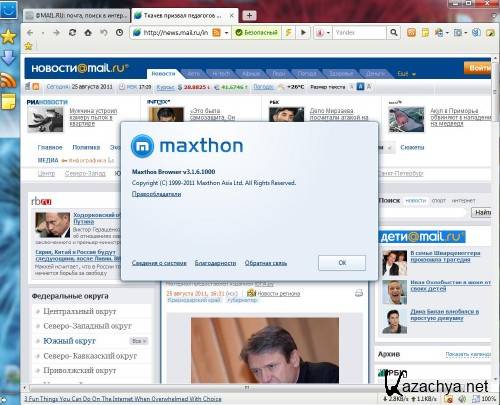
Task: Reopen the last closed tab (undo arrow)
Action: pos(104,33)
